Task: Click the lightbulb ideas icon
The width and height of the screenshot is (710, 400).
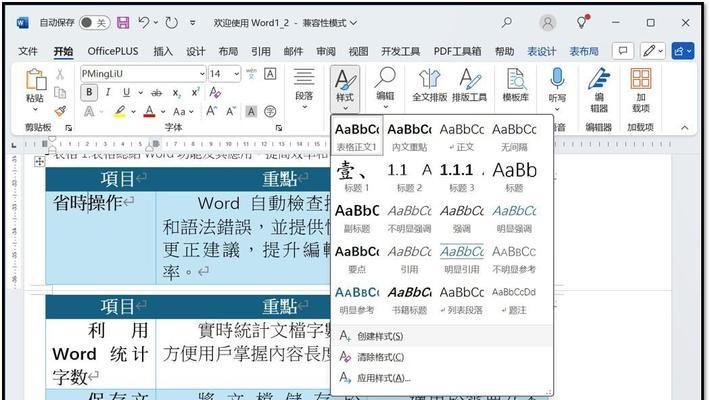Action: coord(582,22)
